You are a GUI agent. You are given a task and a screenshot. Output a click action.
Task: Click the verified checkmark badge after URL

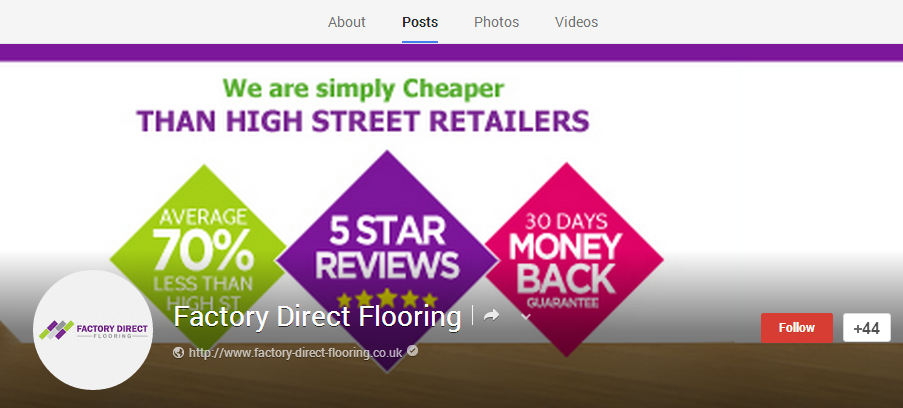coord(412,350)
